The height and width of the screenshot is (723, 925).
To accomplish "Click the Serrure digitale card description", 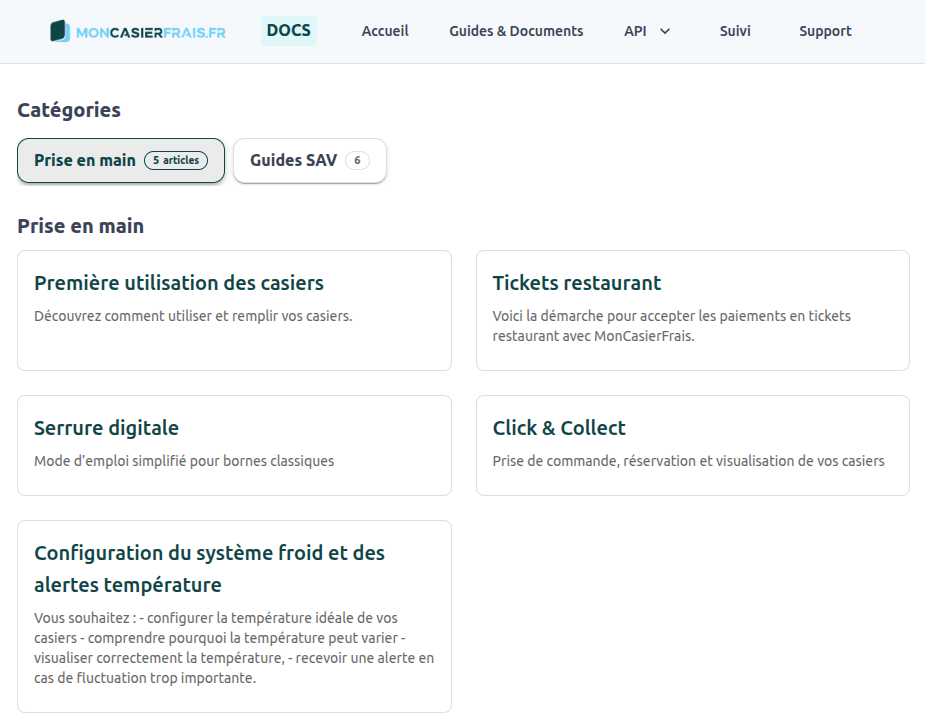I will click(x=184, y=461).
